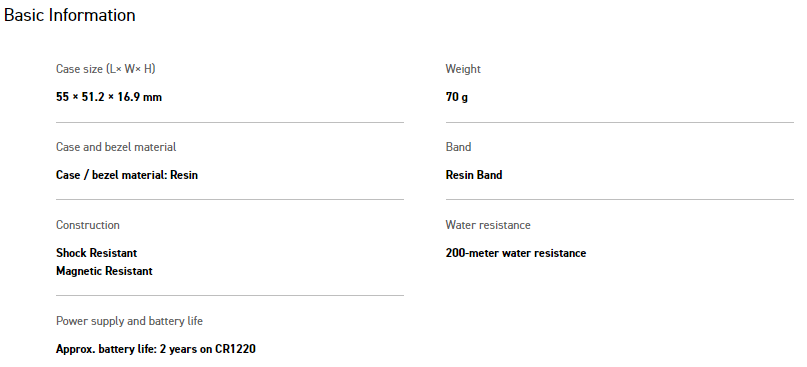Click the divider below the Weight value
Image resolution: width=807 pixels, height=367 pixels.
[620, 123]
